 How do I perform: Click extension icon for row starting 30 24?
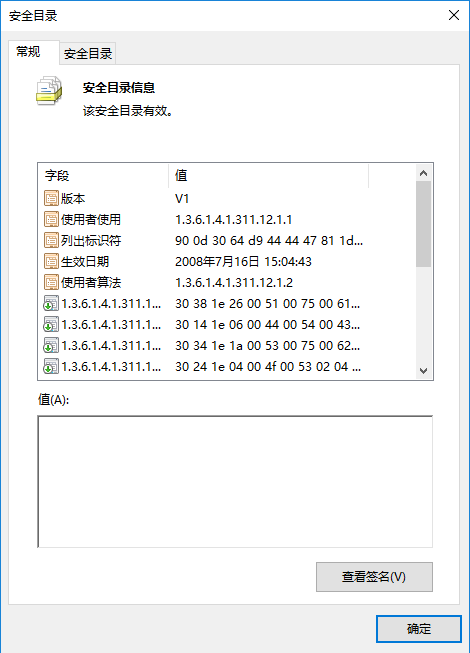(51, 366)
